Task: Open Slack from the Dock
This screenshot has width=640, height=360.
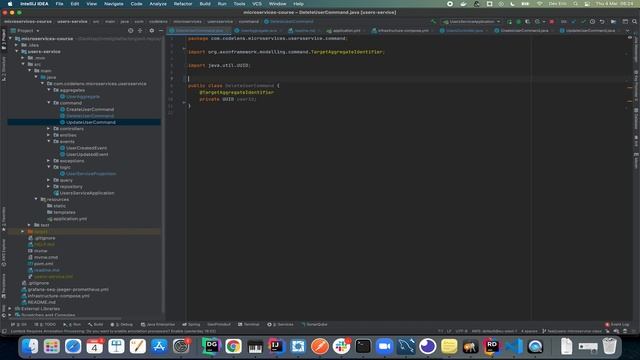Action: pyautogui.click(x=341, y=347)
